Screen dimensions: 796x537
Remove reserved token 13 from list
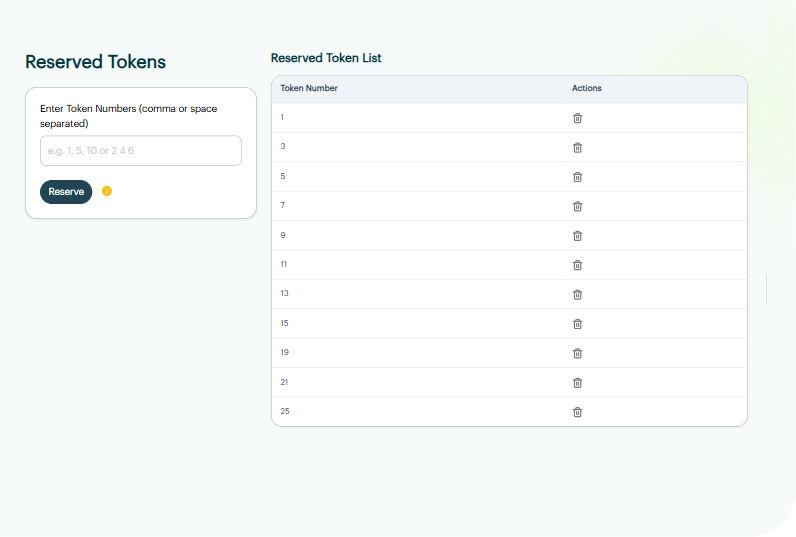tap(577, 294)
